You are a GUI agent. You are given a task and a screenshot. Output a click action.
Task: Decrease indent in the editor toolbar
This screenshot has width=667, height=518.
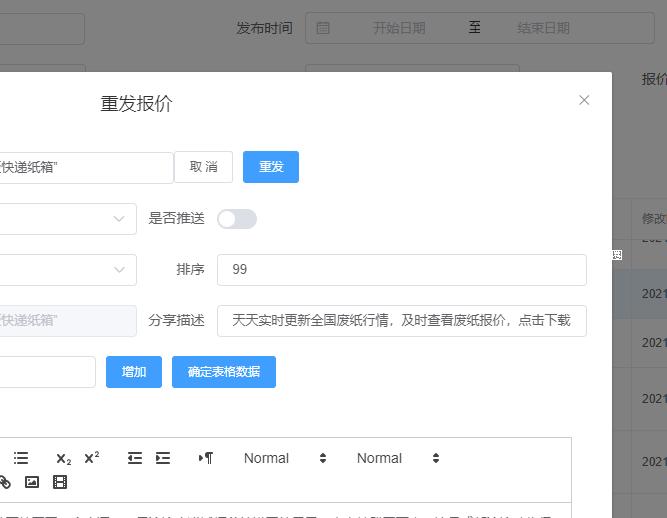(135, 458)
